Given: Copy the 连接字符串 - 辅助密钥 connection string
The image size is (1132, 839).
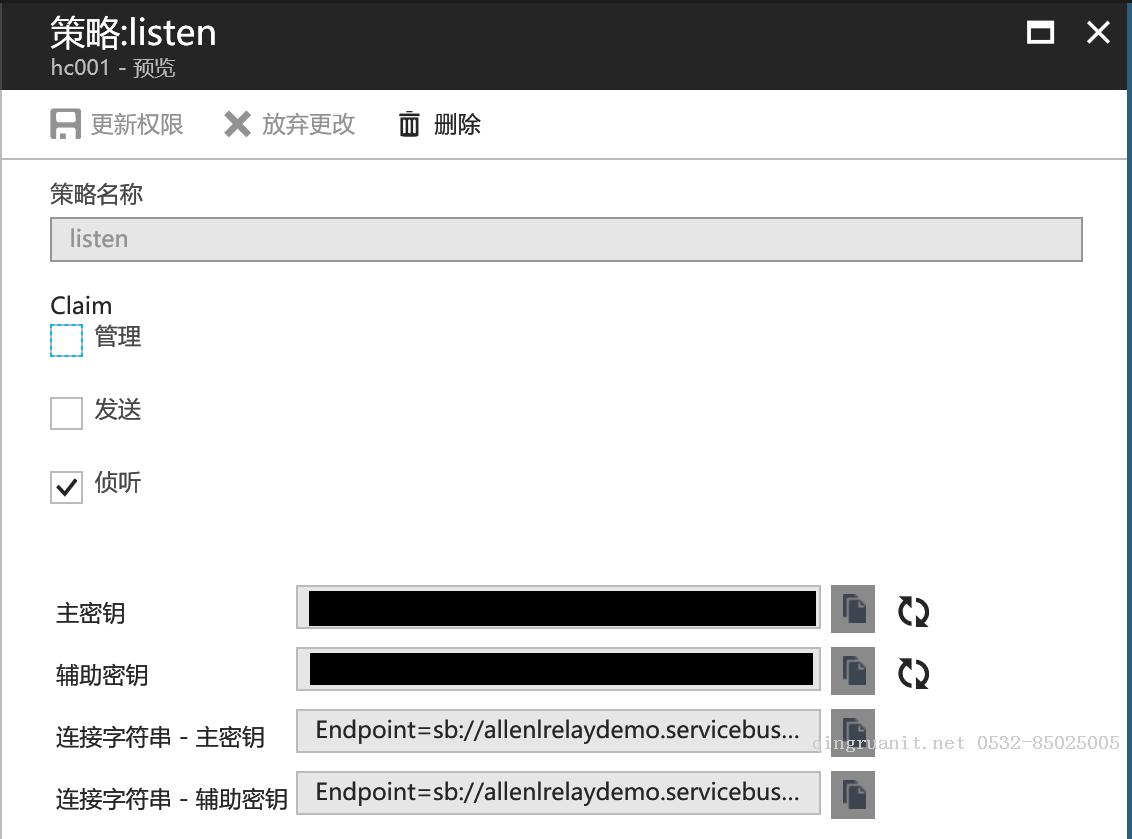Looking at the screenshot, I should point(851,793).
